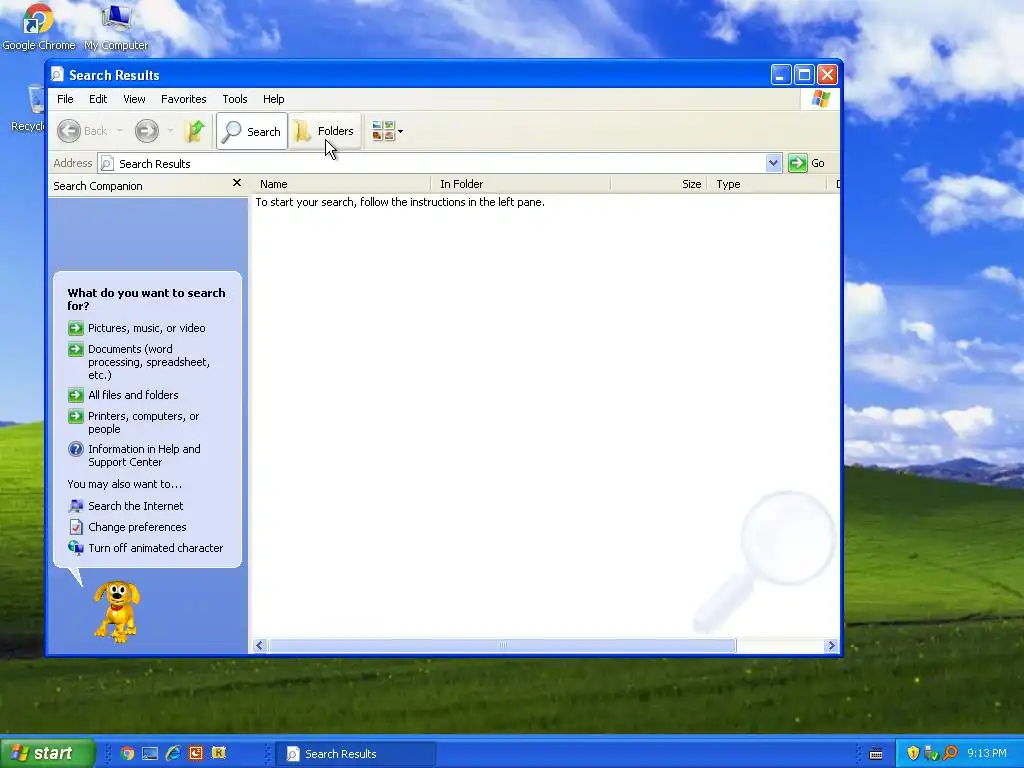The width and height of the screenshot is (1024, 768).
Task: Open the Help menu
Action: click(274, 99)
